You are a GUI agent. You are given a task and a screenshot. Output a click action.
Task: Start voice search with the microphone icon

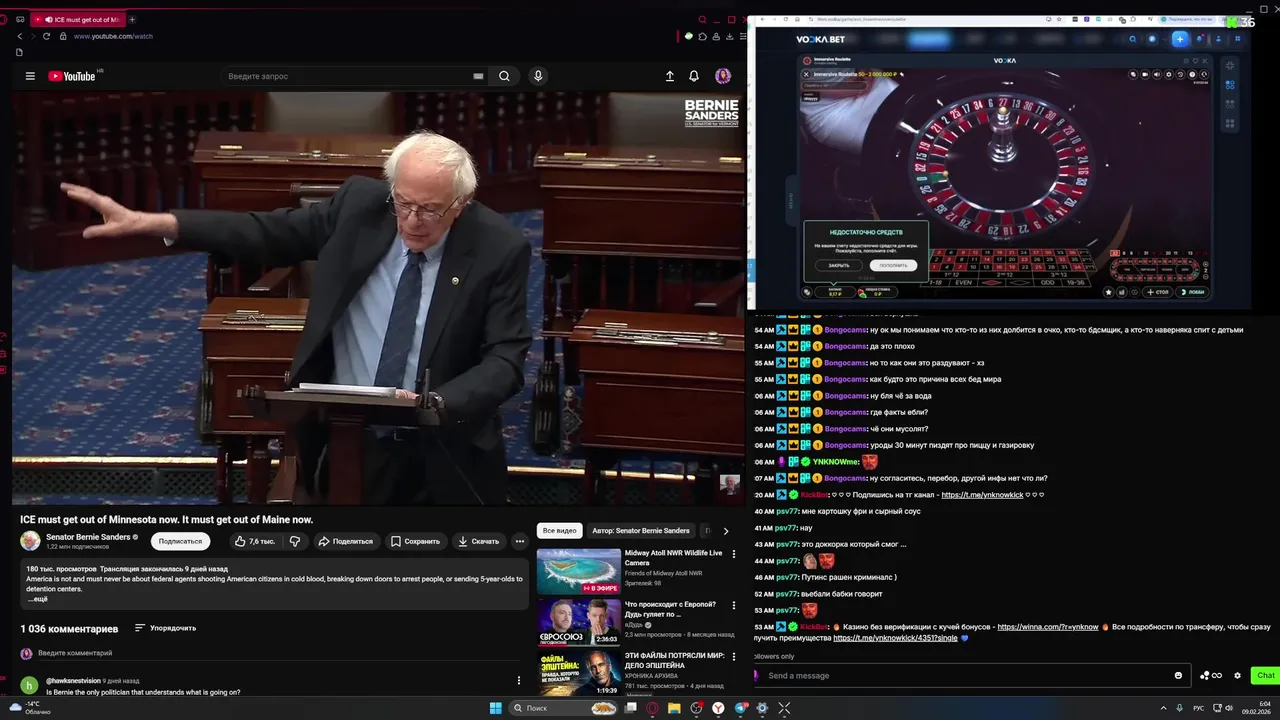tap(538, 76)
